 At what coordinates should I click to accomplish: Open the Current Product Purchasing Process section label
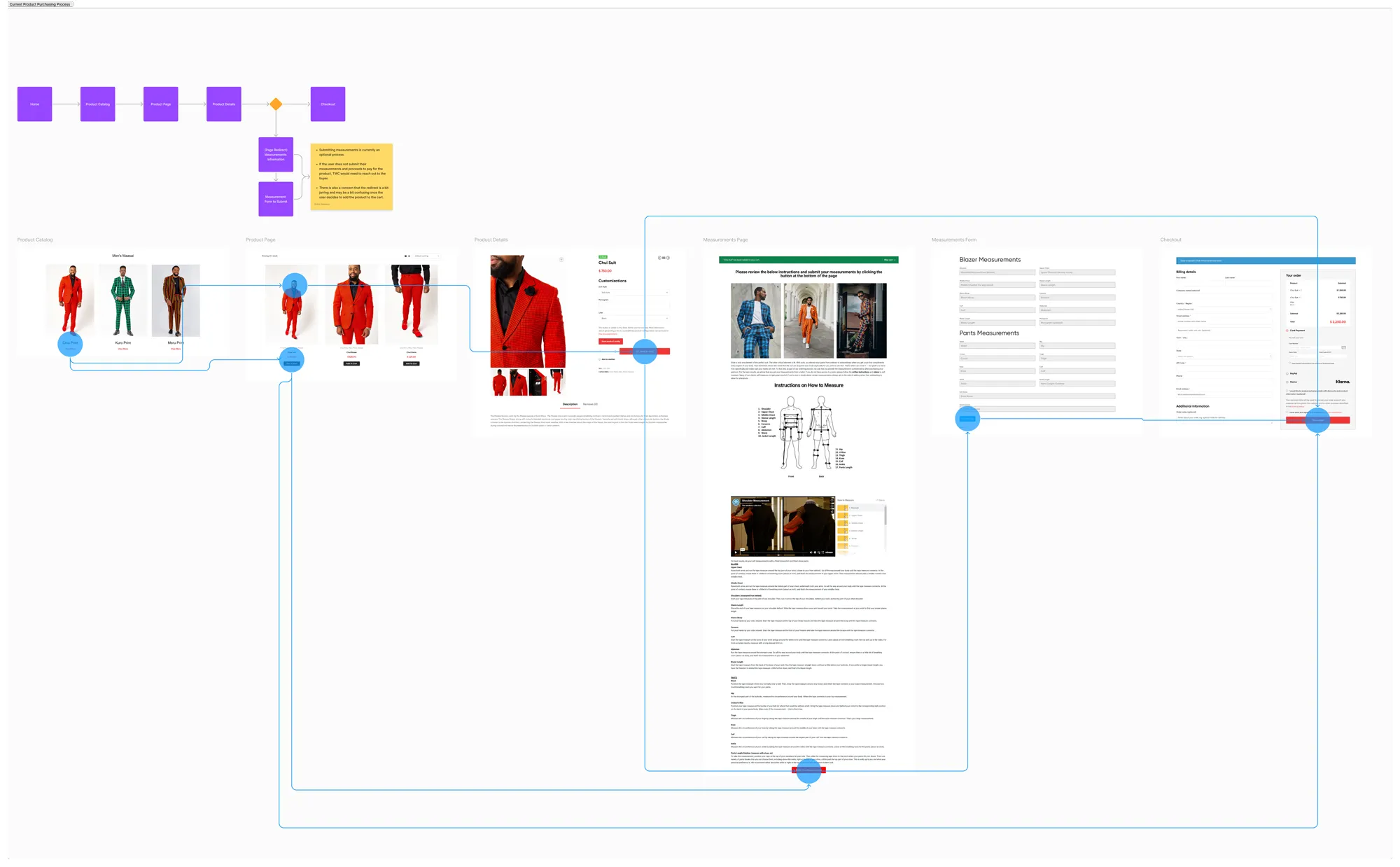coord(40,4)
